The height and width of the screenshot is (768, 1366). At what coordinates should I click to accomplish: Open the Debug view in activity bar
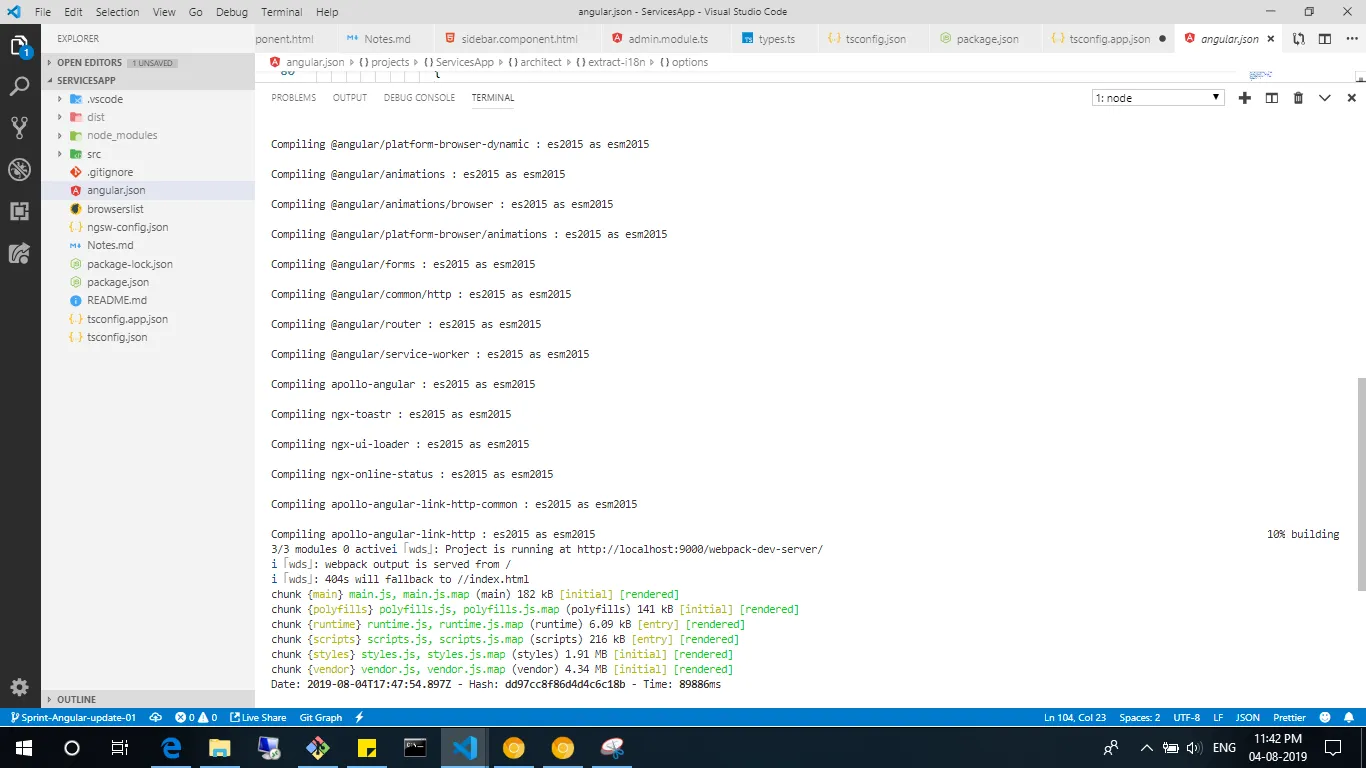(x=20, y=169)
